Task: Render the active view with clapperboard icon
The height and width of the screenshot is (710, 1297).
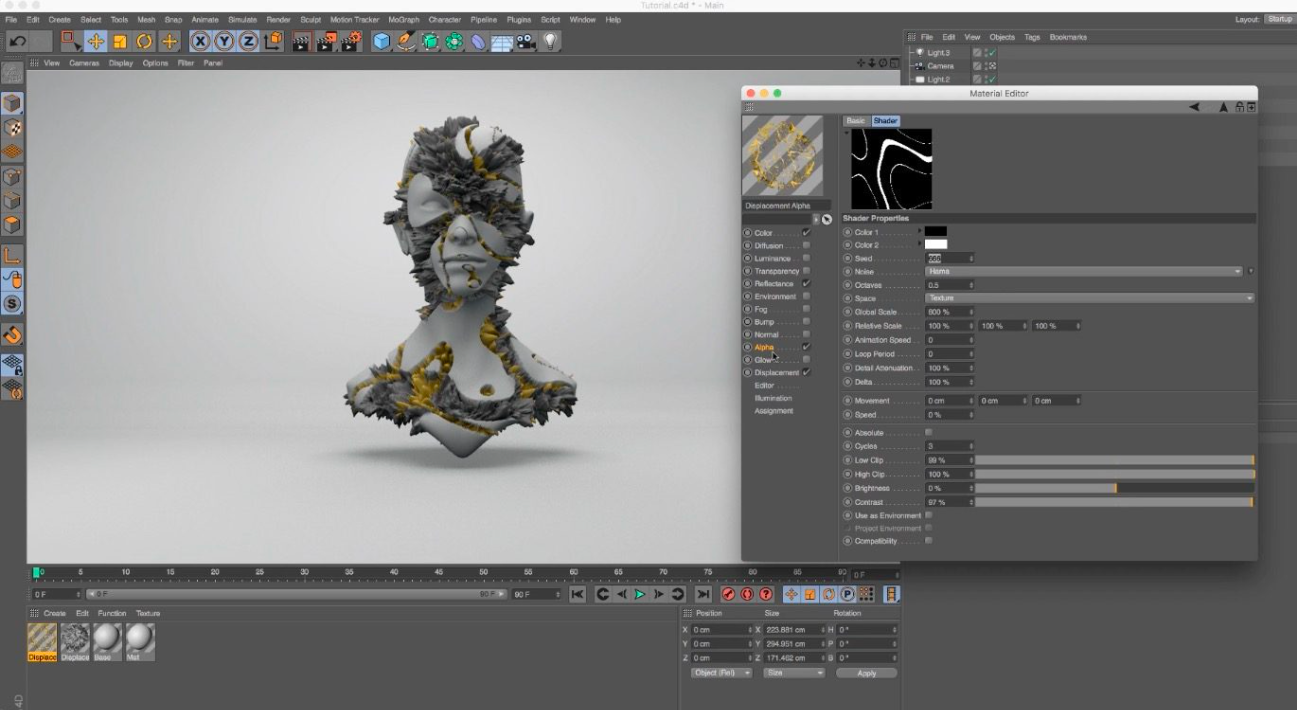Action: (x=301, y=41)
